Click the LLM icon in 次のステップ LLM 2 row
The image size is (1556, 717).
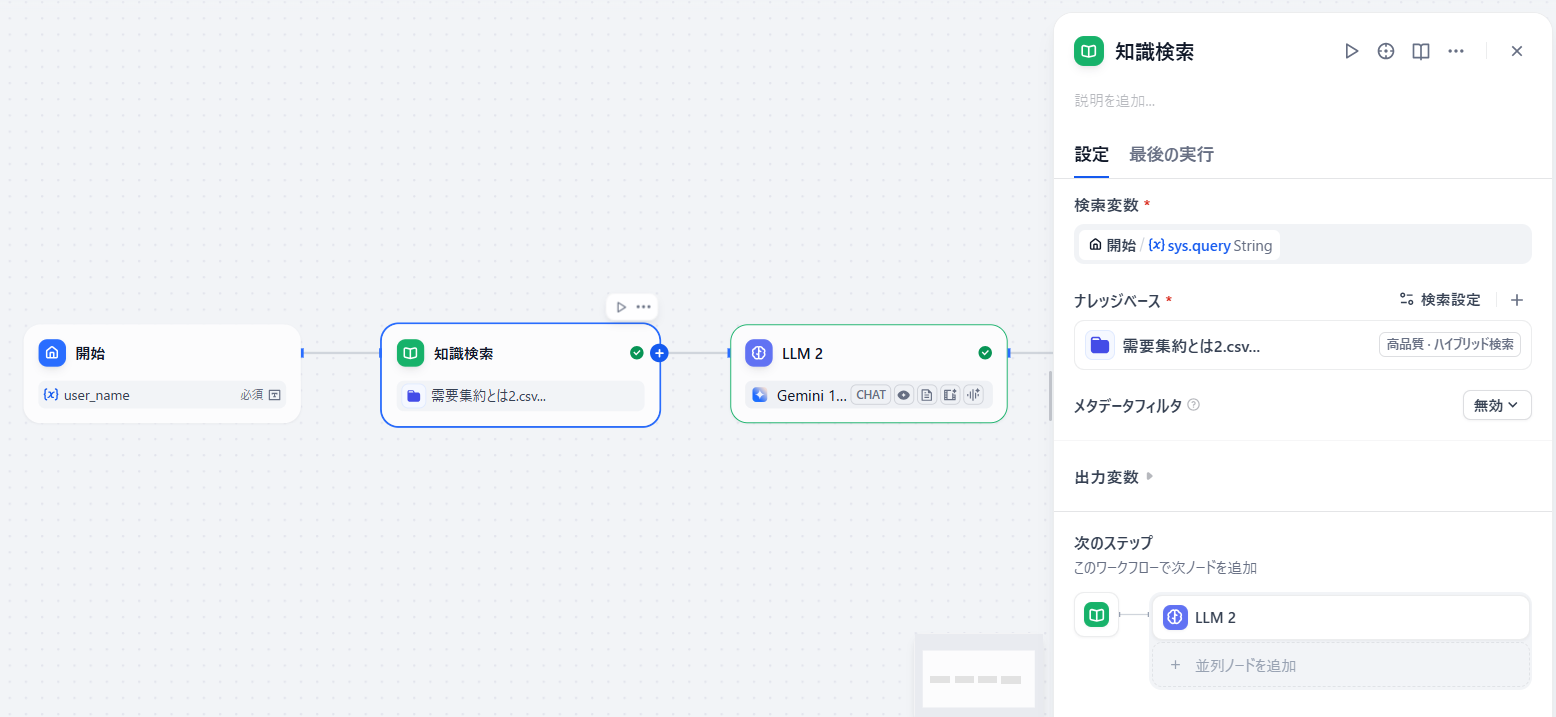[x=1175, y=617]
